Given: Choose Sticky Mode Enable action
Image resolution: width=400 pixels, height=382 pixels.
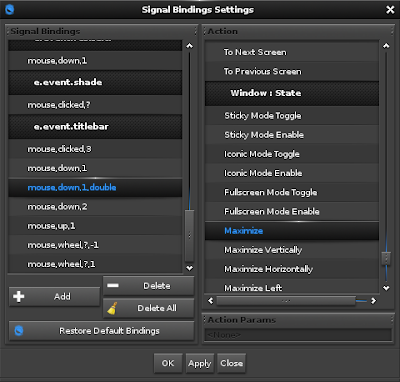Looking at the screenshot, I should coord(292,135).
